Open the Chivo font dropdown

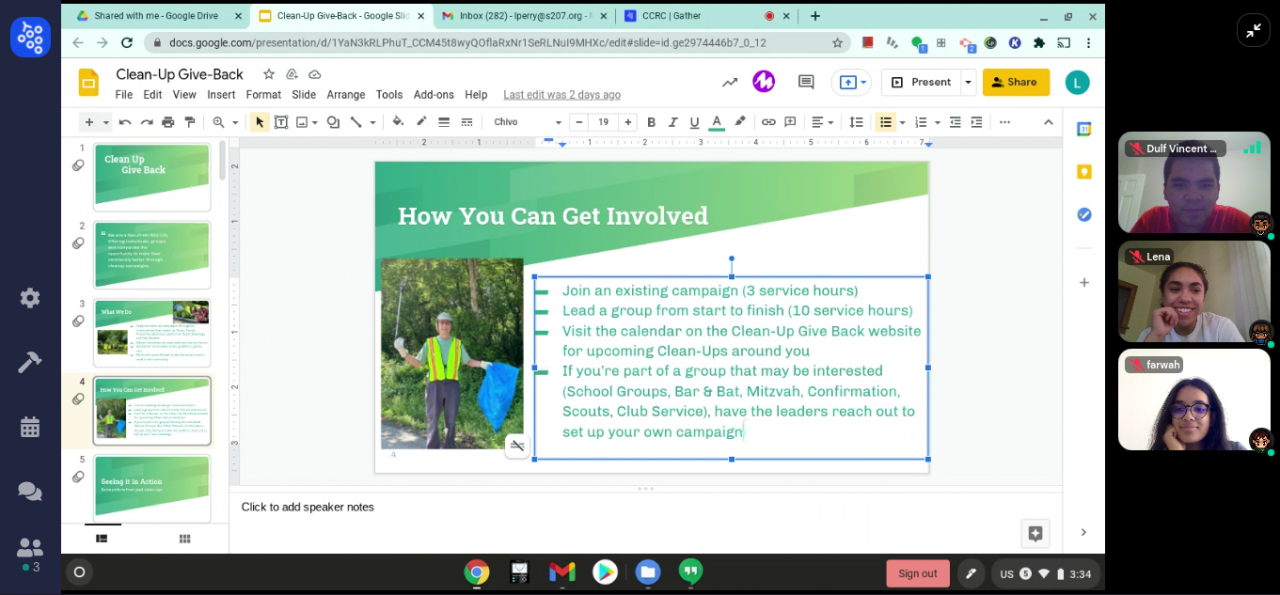(527, 122)
